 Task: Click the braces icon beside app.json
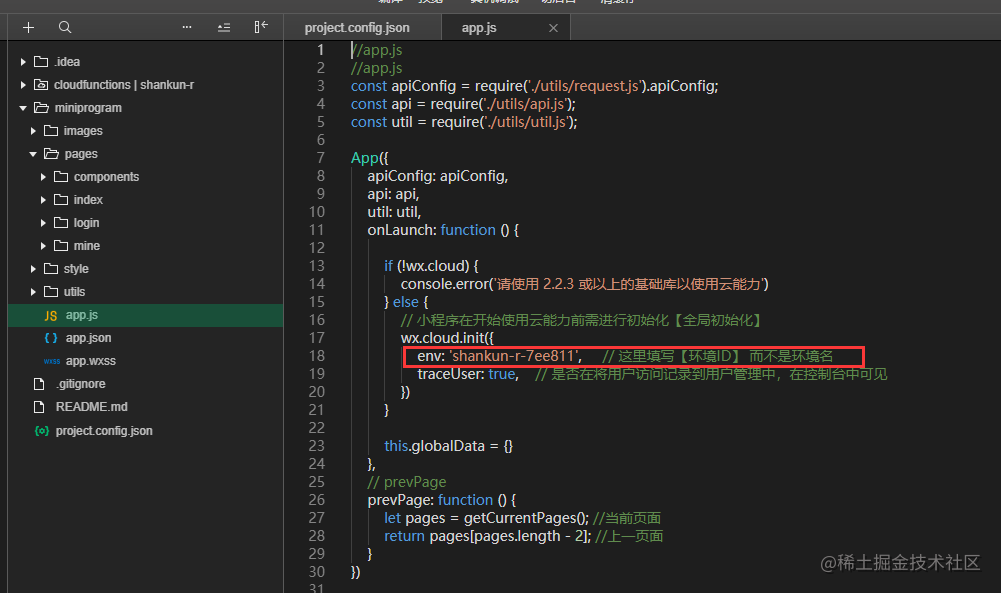(51, 338)
